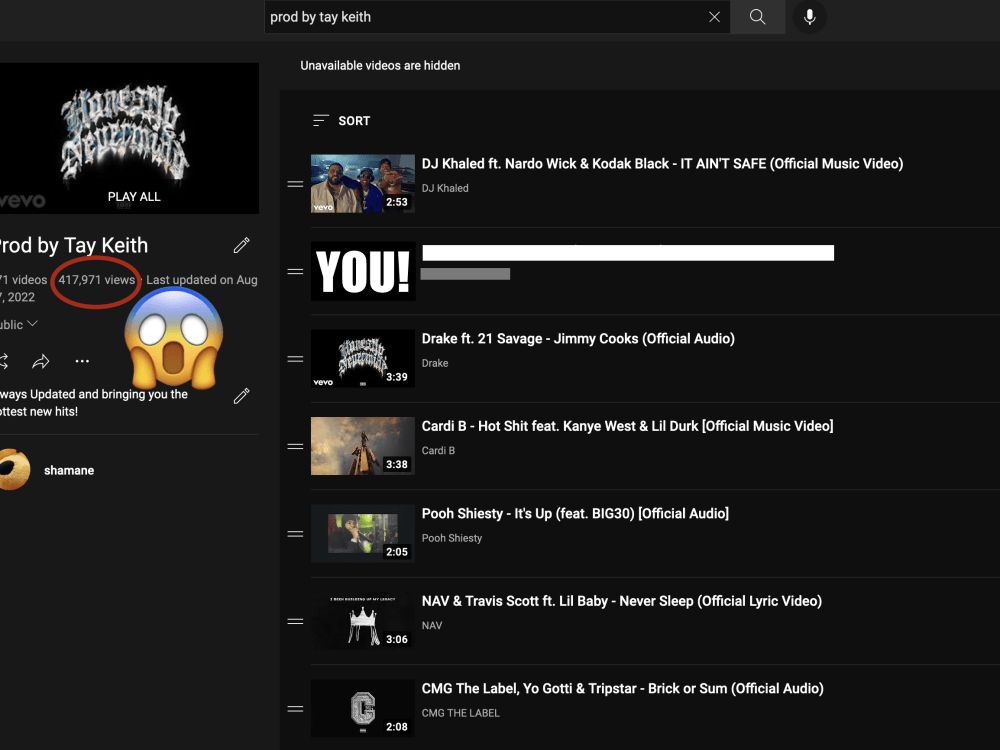Image resolution: width=1000 pixels, height=750 pixels.
Task: Click the Share arrow icon in playlist panel
Action: 41,362
